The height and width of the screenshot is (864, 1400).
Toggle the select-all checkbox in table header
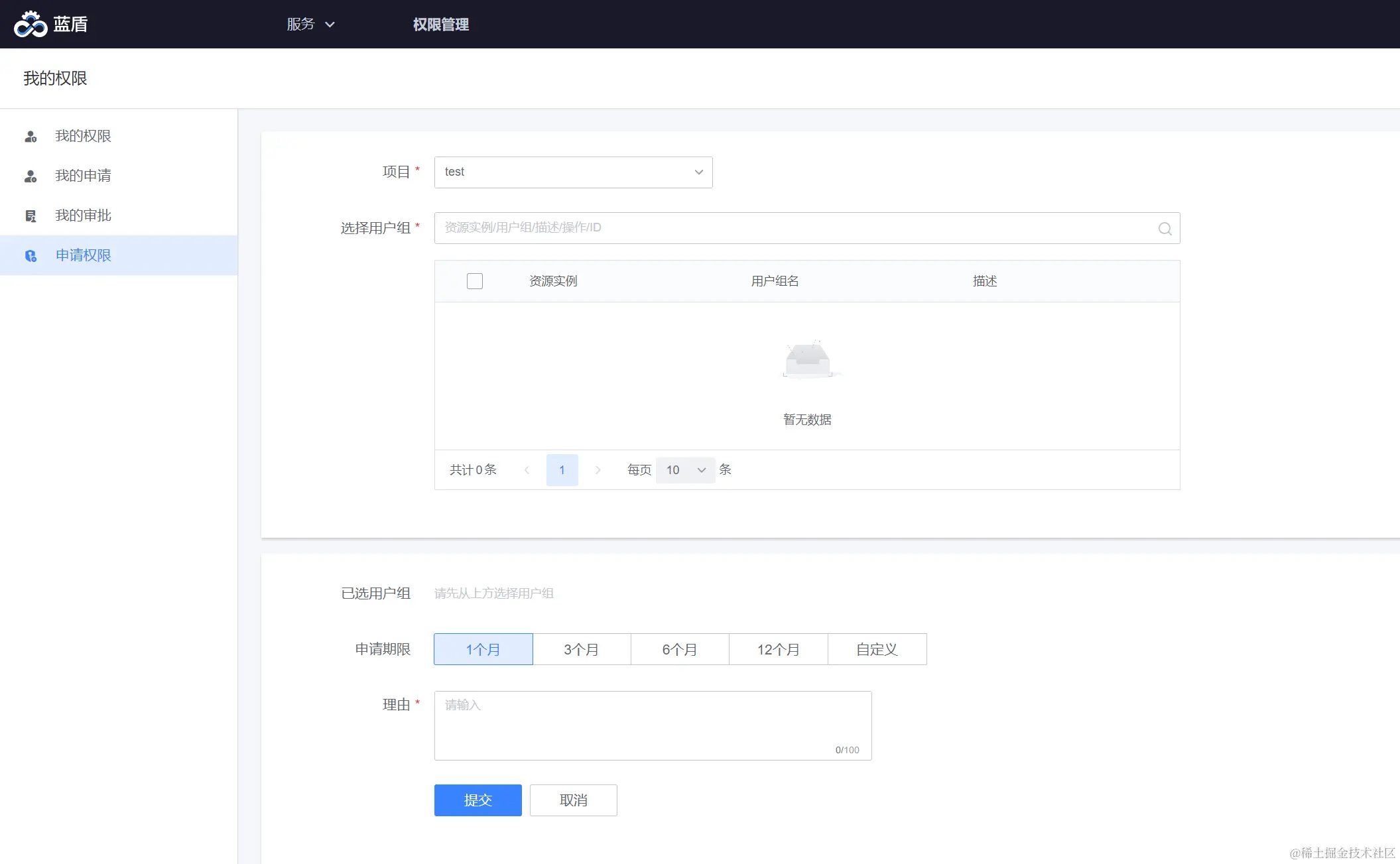pos(475,281)
